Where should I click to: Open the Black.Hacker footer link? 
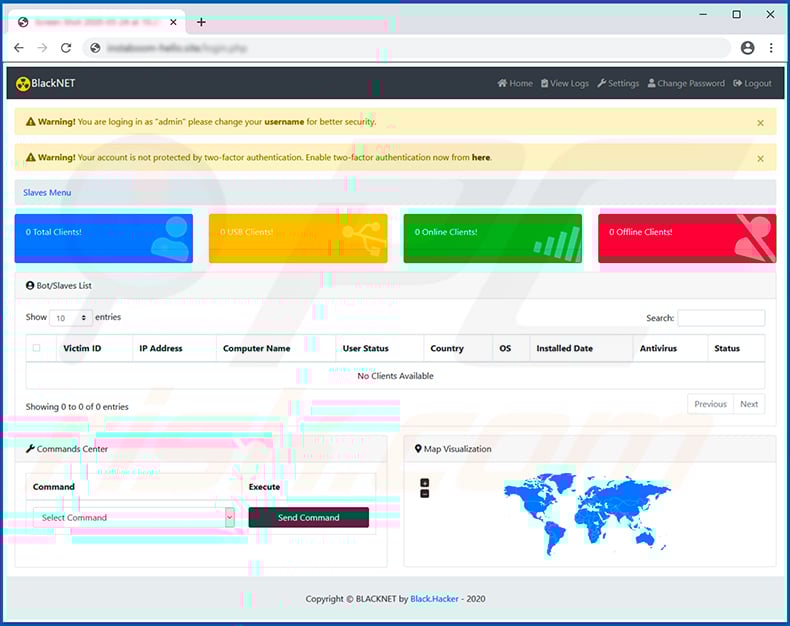pos(434,599)
